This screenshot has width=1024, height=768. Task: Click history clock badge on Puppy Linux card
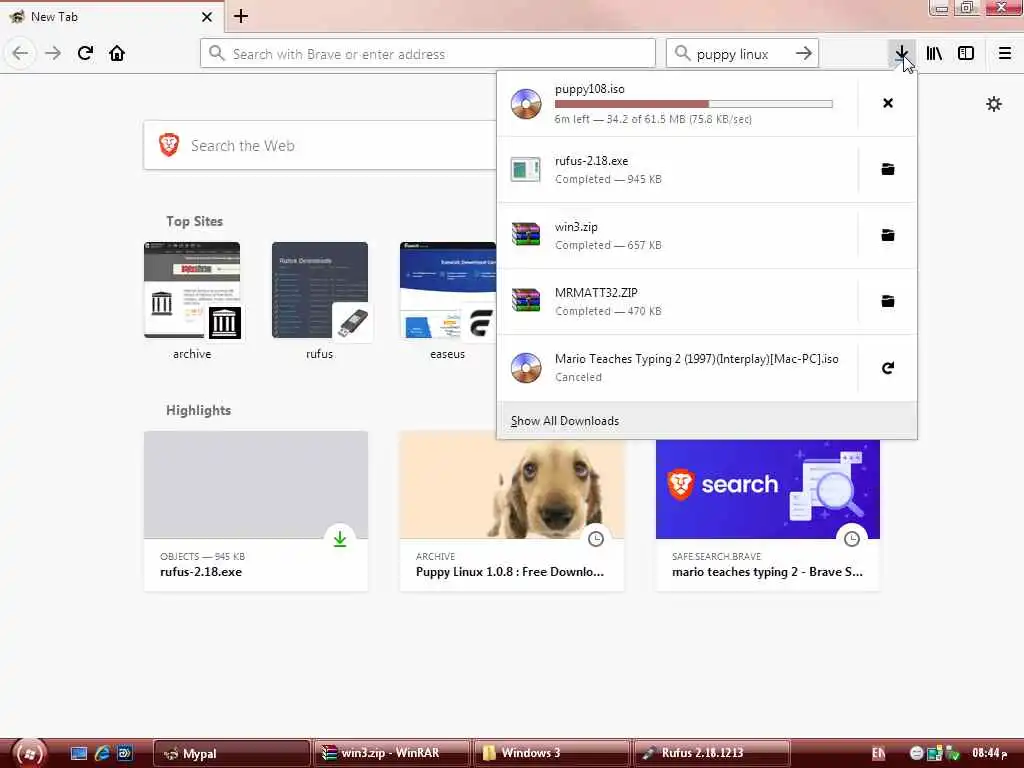pyautogui.click(x=596, y=539)
